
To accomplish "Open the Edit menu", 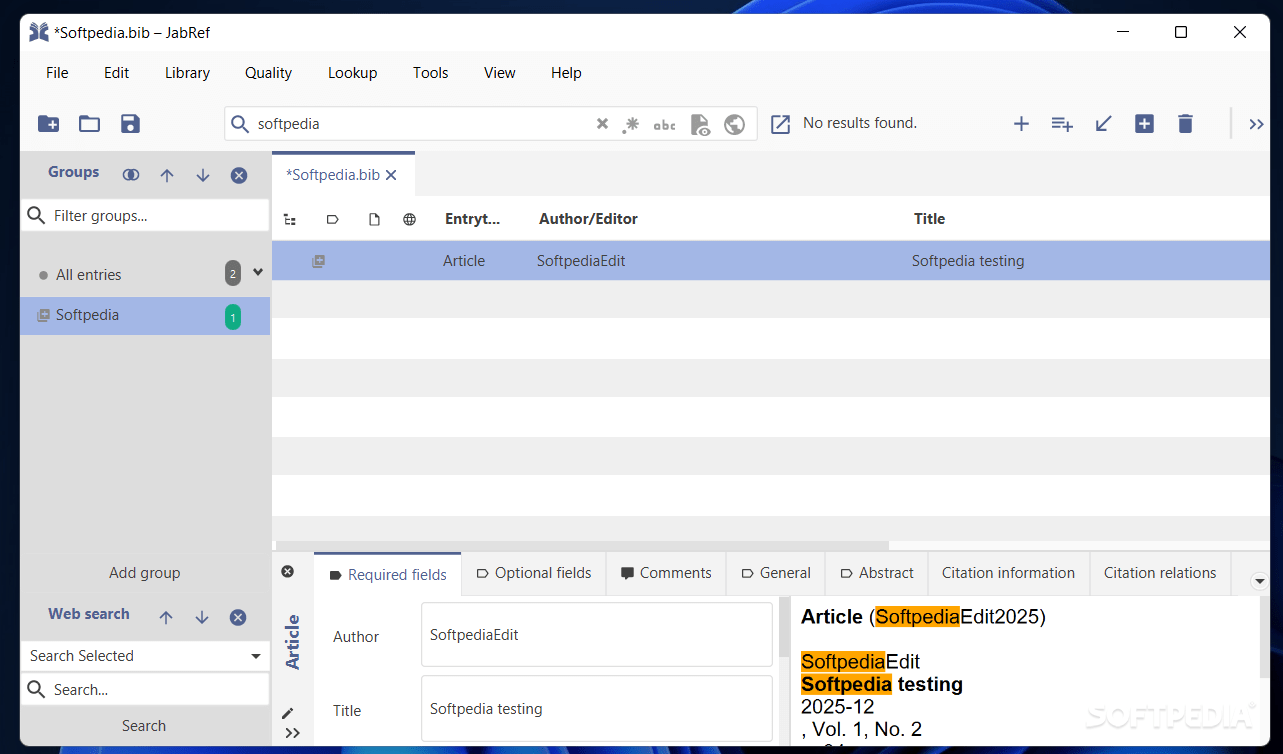I will tap(117, 73).
